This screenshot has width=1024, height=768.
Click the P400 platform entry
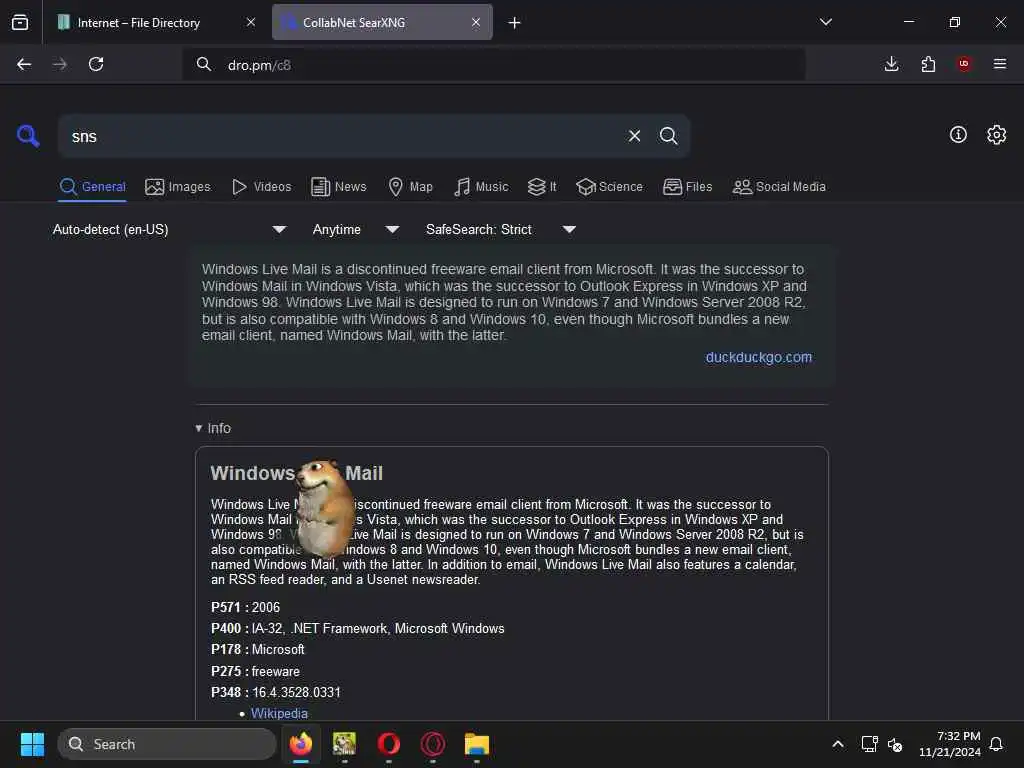357,628
